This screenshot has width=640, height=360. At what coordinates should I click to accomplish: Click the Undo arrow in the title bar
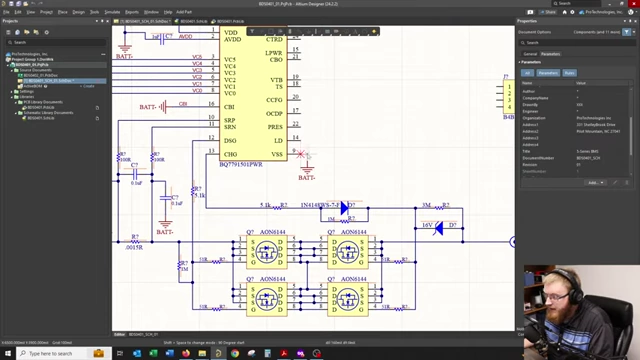point(33,3)
